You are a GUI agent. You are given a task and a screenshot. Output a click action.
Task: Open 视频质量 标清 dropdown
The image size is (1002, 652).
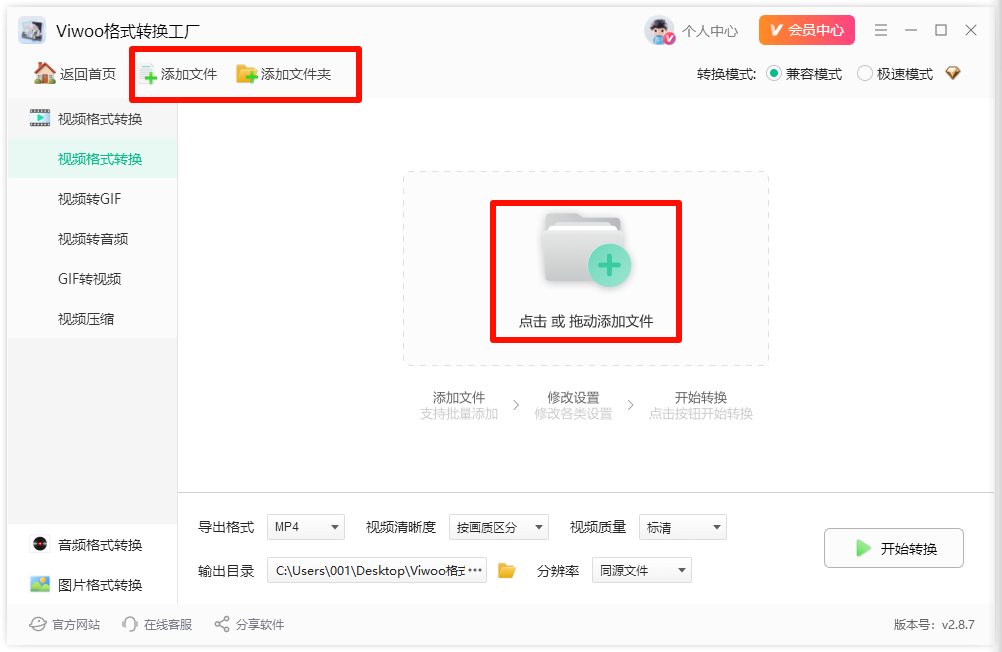[x=682, y=527]
